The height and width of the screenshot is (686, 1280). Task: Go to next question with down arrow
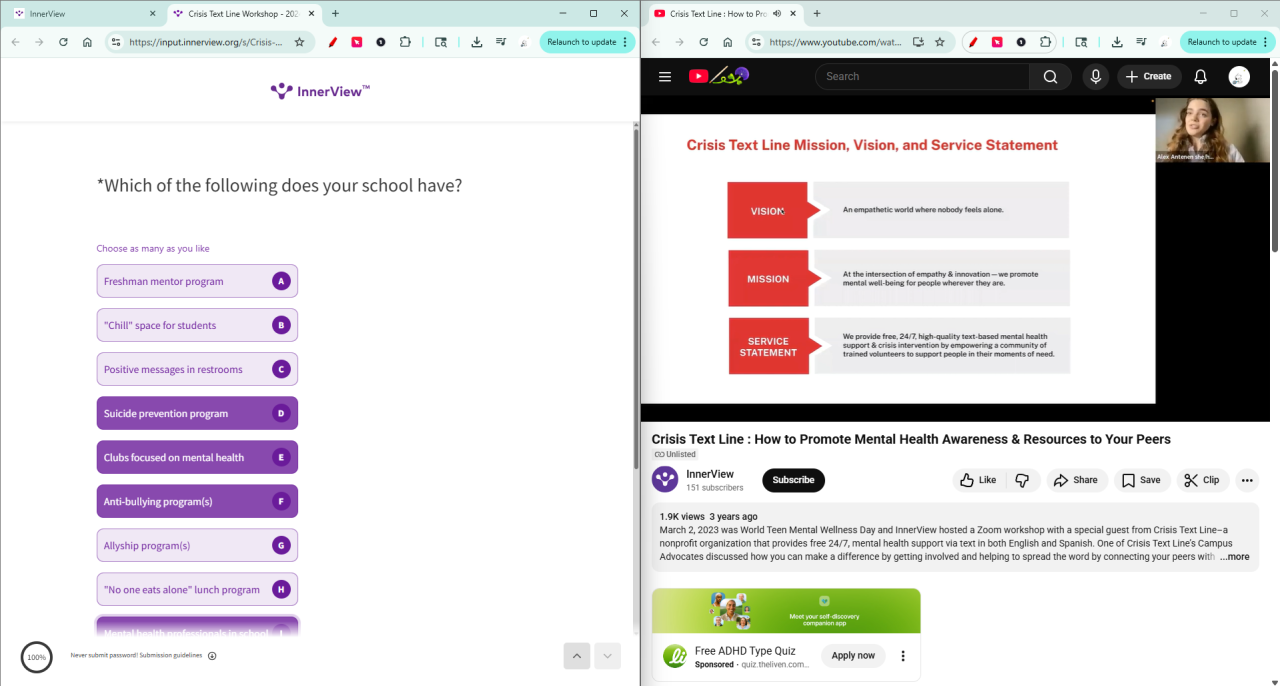coord(607,656)
